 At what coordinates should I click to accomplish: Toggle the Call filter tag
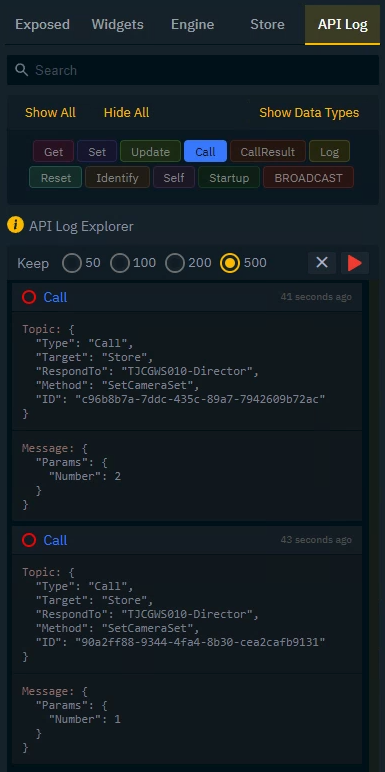205,151
